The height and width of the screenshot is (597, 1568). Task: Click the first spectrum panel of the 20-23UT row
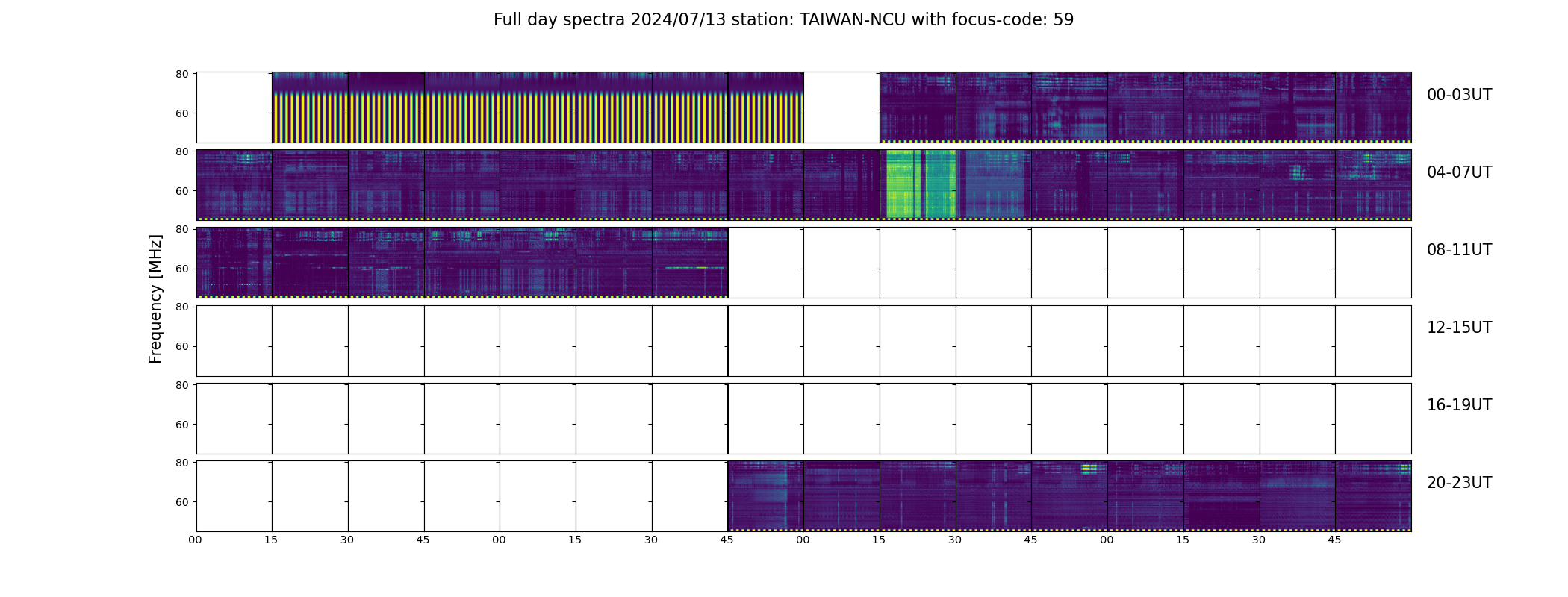[x=766, y=496]
